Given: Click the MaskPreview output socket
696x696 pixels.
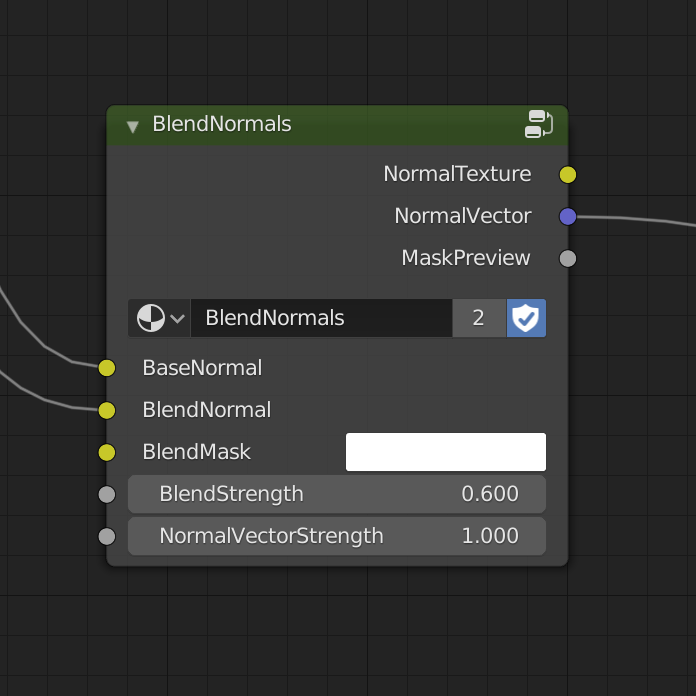Looking at the screenshot, I should click(x=568, y=259).
